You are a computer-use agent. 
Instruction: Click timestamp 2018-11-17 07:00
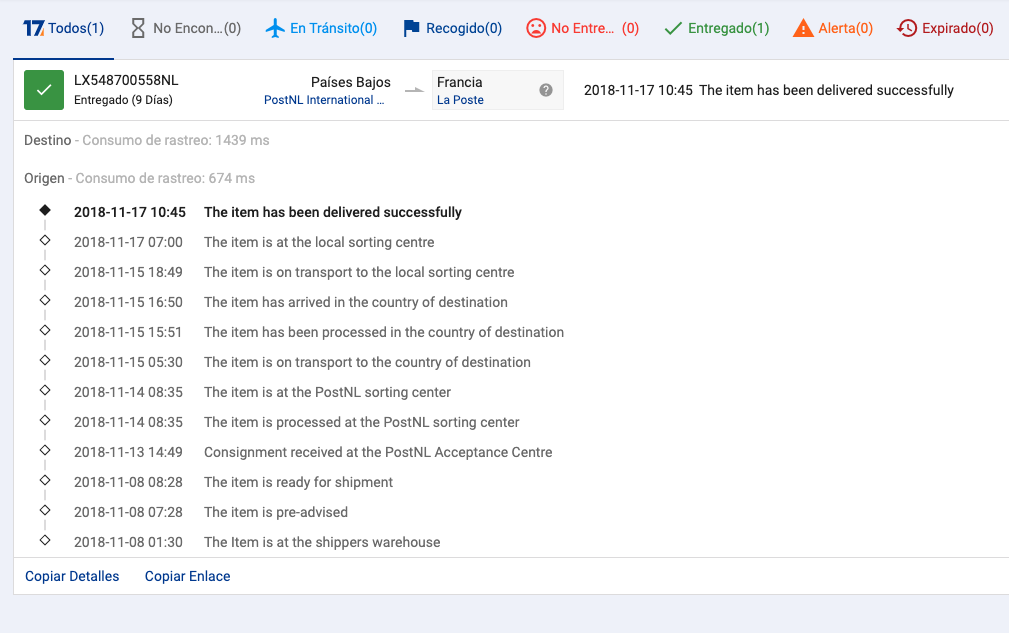click(128, 243)
